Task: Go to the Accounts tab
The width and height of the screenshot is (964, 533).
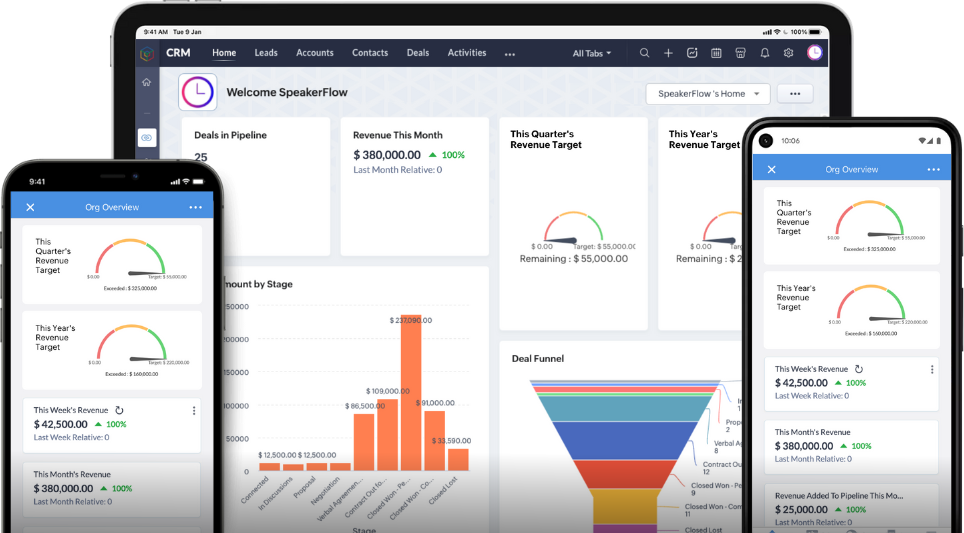Action: 315,53
